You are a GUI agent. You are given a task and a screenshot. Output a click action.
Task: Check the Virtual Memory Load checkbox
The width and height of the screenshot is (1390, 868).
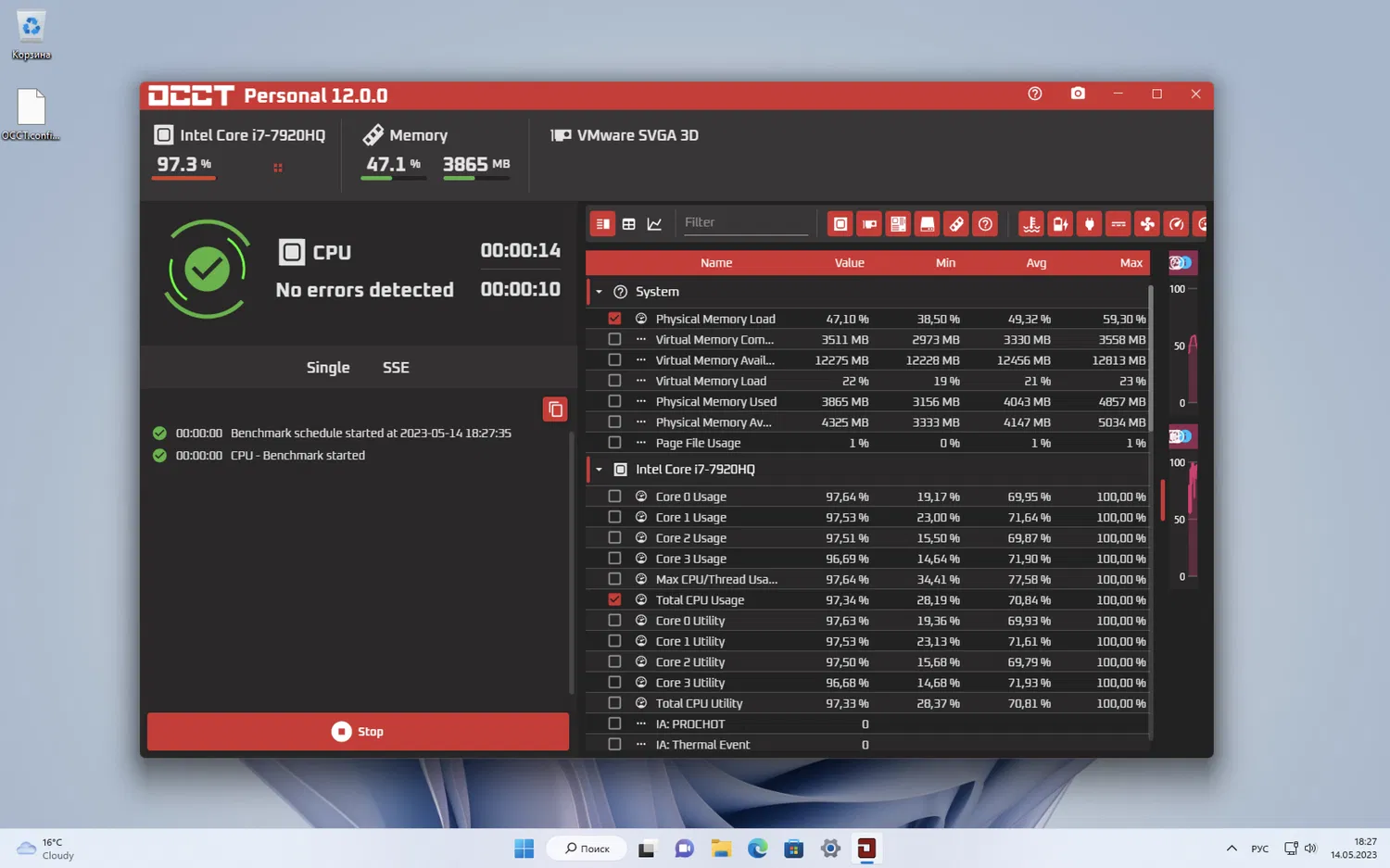[x=614, y=381]
